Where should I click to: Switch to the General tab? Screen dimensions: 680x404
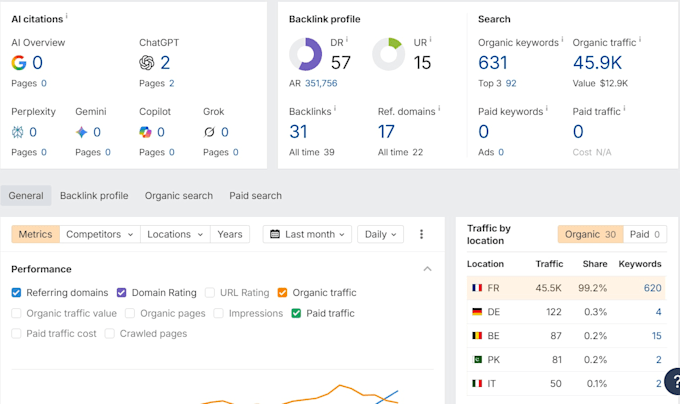pos(26,195)
